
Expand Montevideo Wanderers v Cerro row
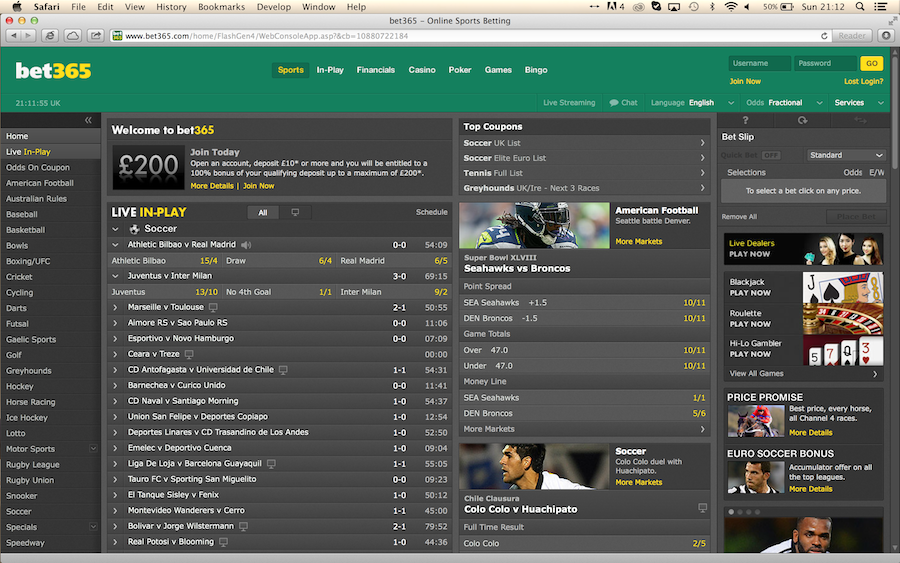[115, 511]
